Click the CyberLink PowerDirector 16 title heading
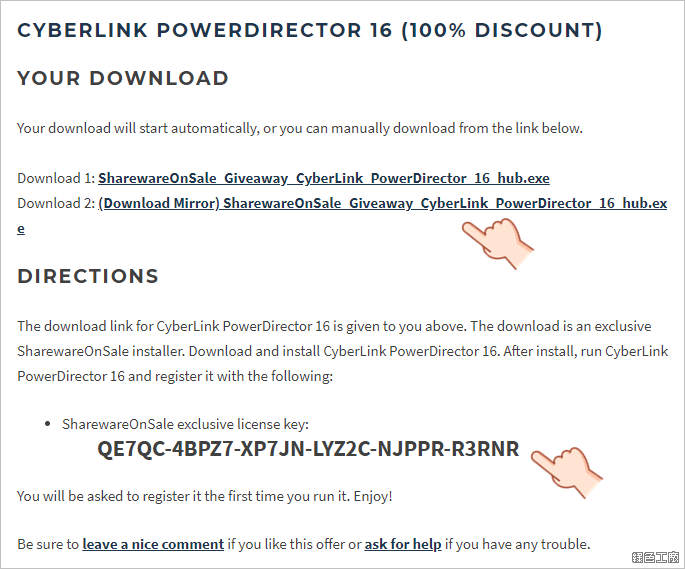The image size is (685, 569). [310, 30]
